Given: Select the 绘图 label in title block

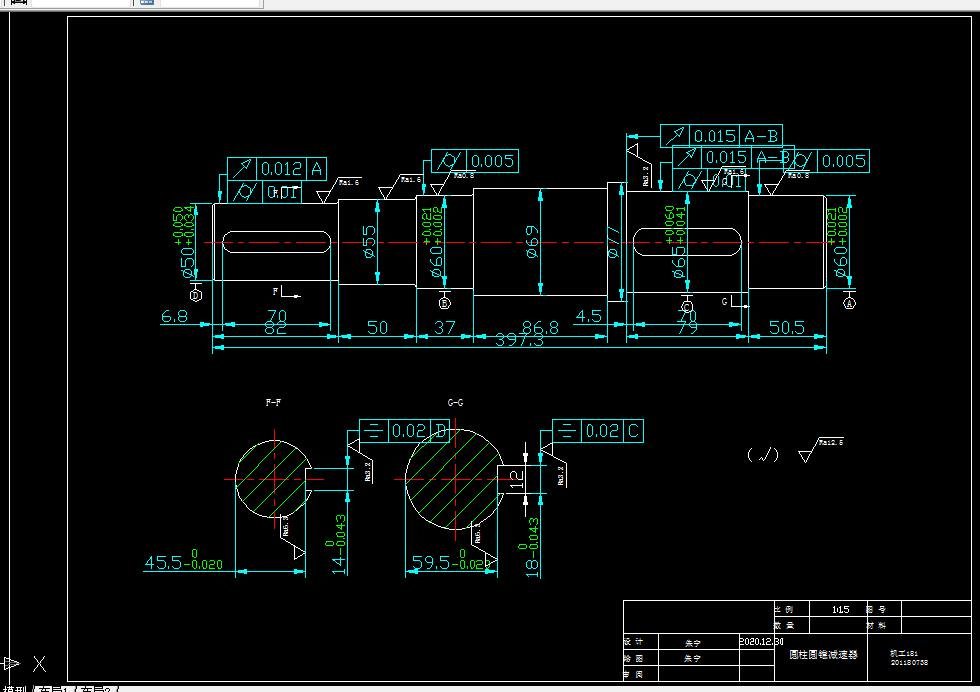Looking at the screenshot, I should pos(634,658).
